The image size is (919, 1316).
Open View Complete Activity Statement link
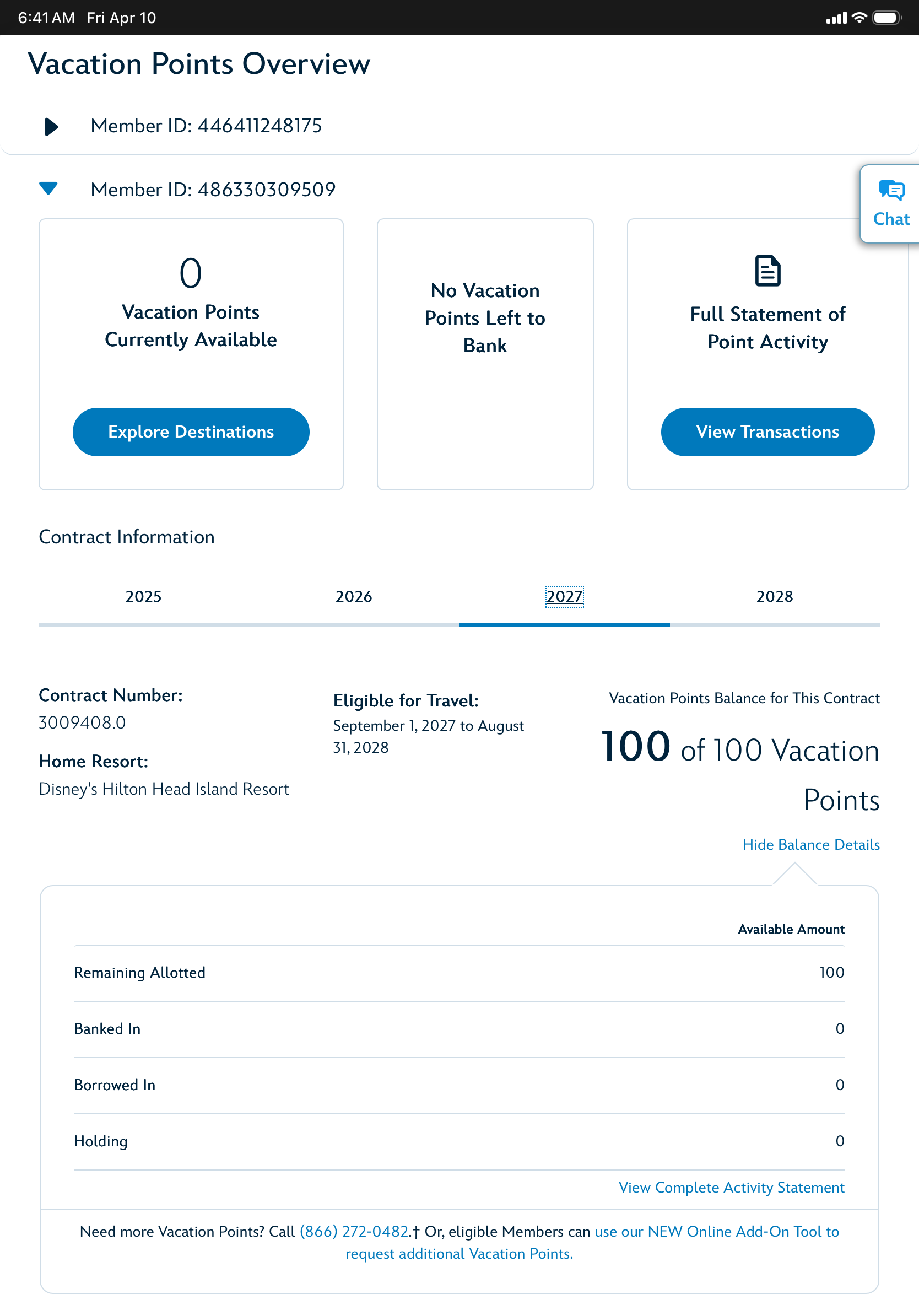(731, 1187)
